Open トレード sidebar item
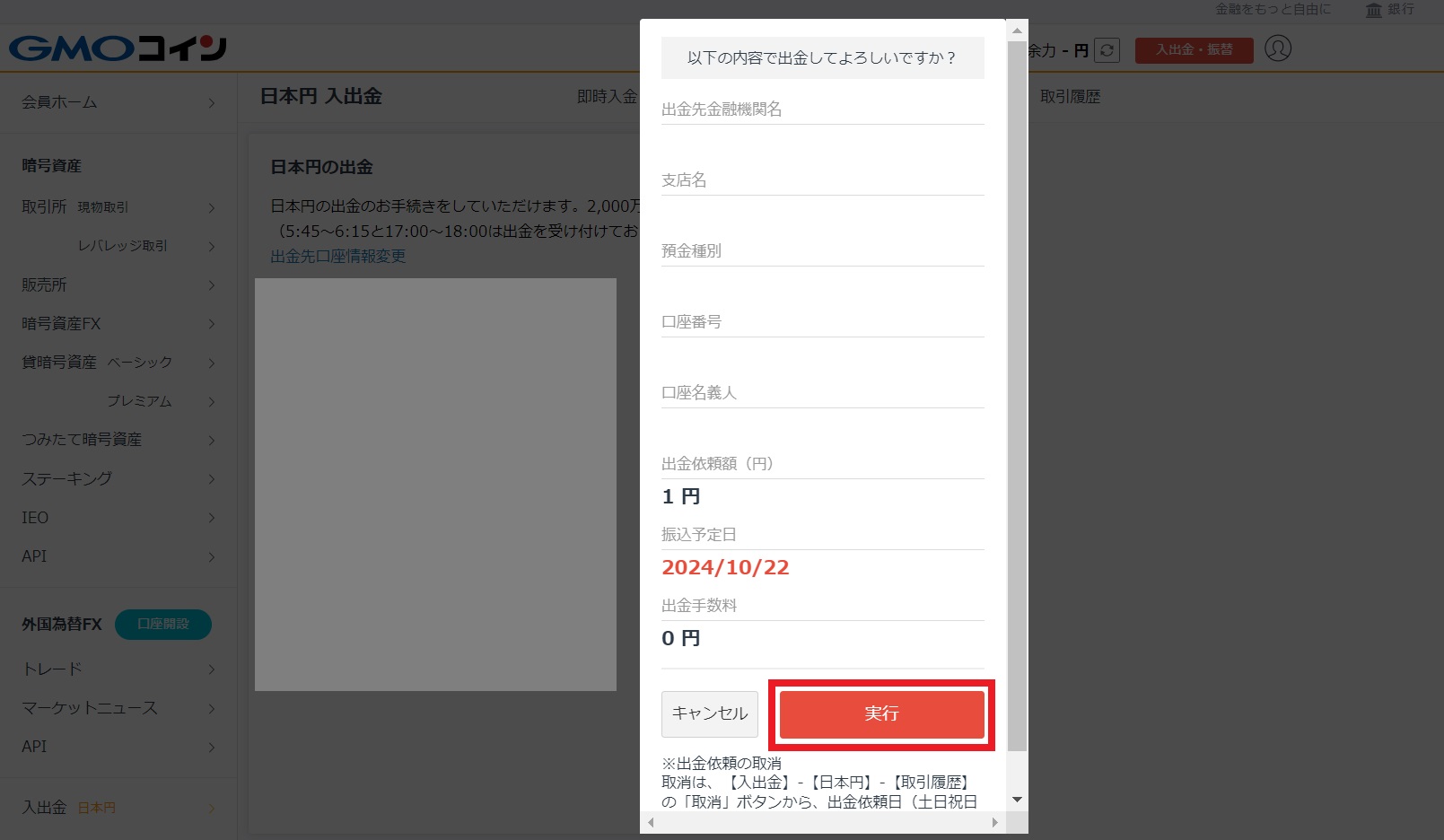 point(118,669)
